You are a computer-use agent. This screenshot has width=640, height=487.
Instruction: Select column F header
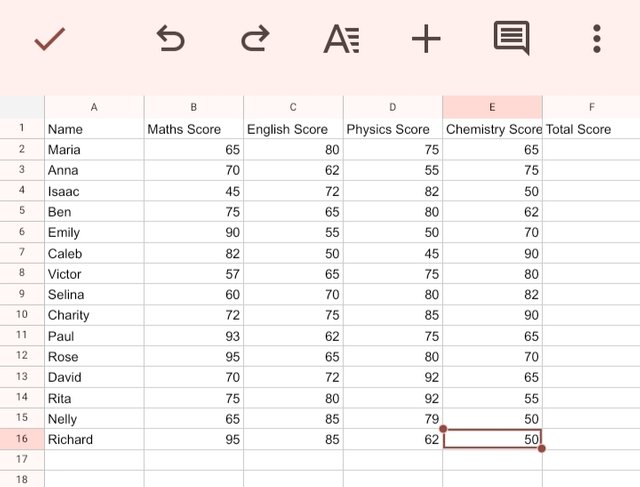point(591,107)
